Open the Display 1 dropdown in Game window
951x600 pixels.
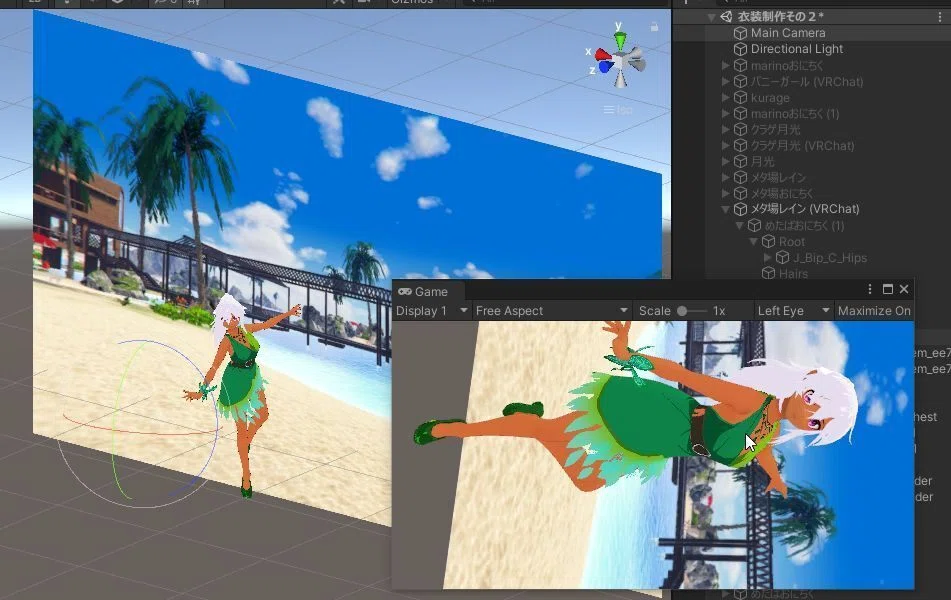(431, 311)
